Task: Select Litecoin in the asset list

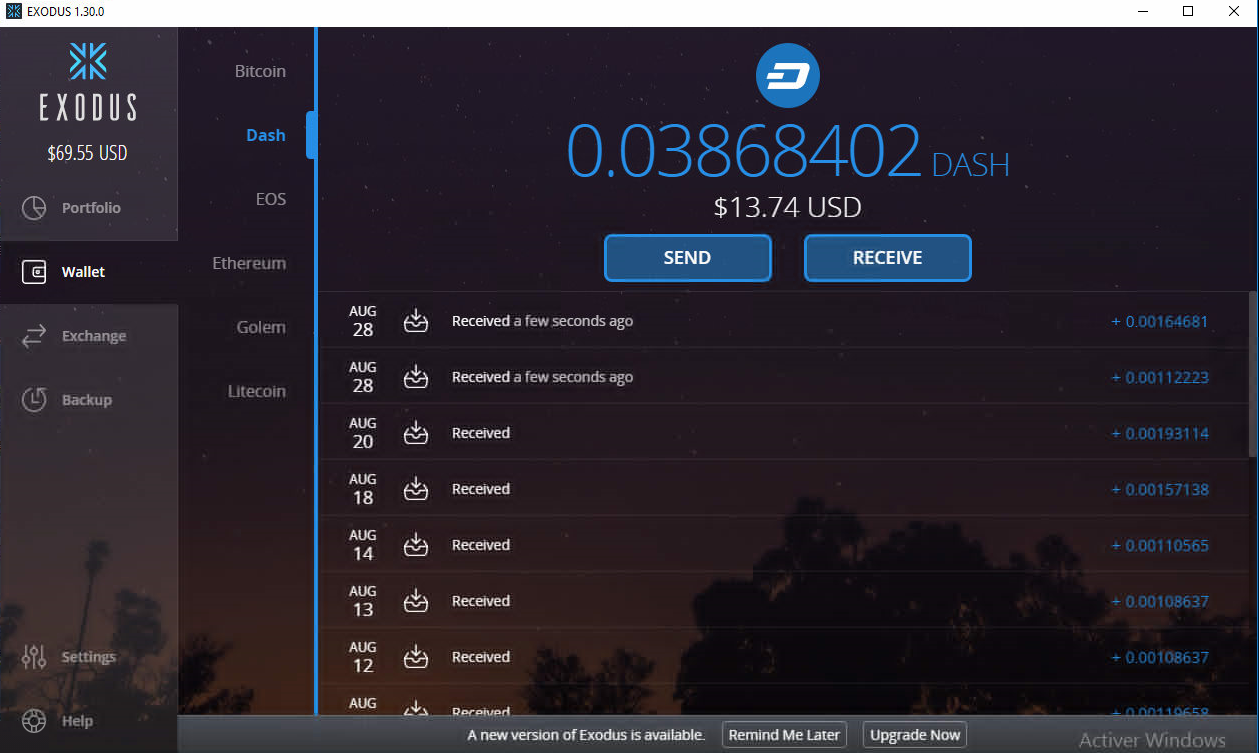Action: (257, 391)
